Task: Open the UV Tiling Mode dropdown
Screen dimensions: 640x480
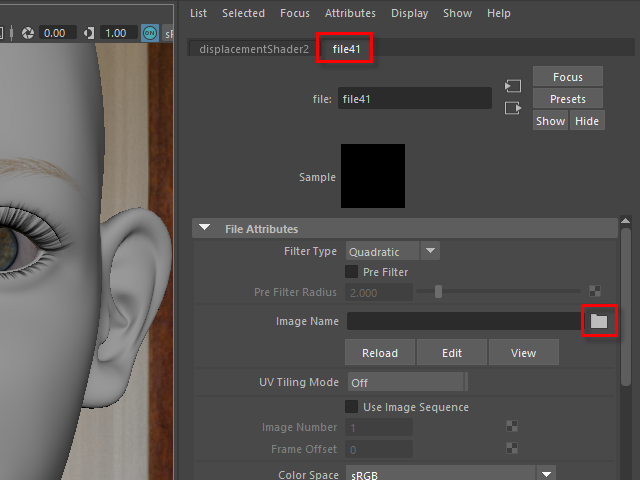Action: 407,383
